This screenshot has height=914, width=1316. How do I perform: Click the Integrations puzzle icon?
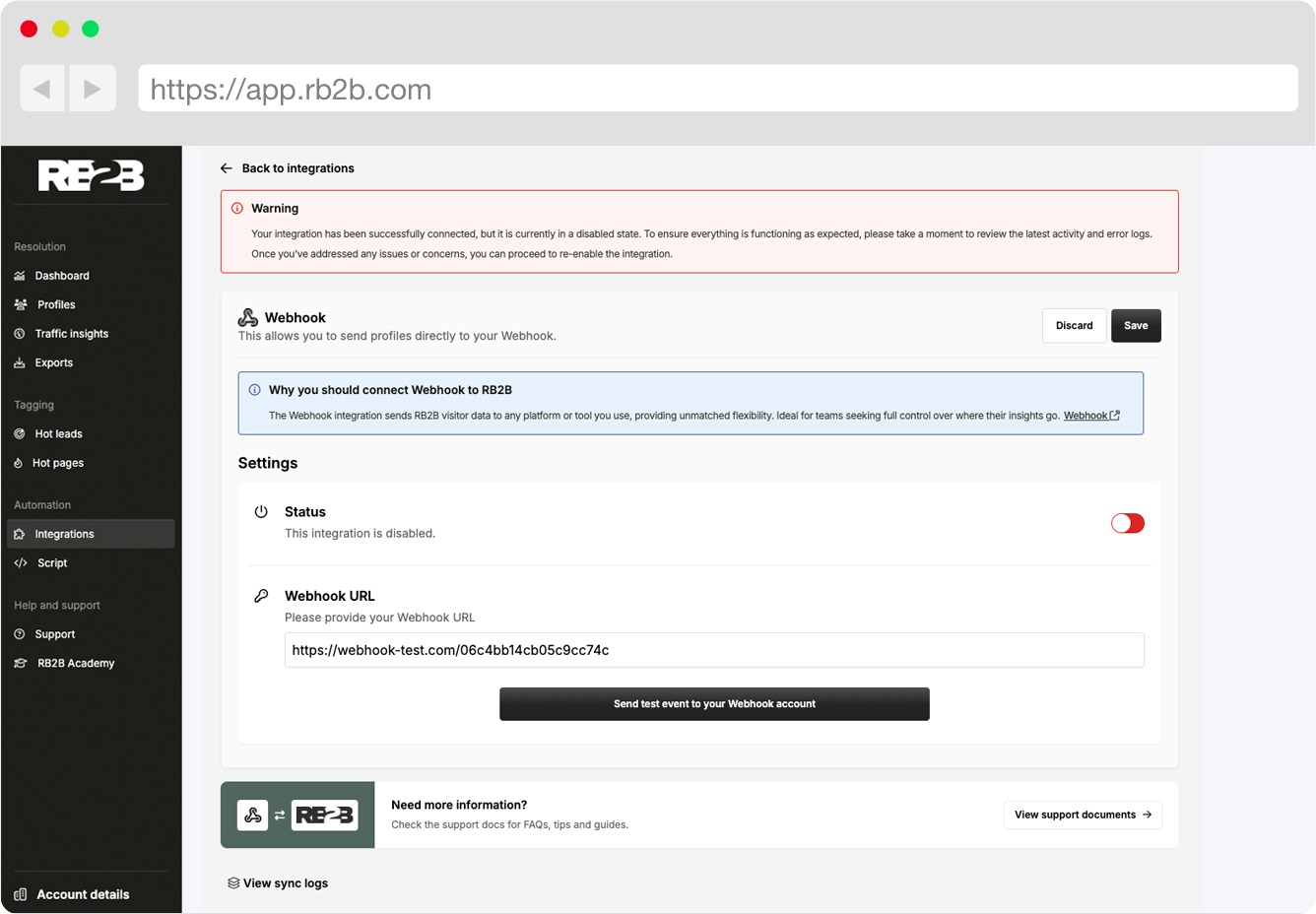[20, 534]
